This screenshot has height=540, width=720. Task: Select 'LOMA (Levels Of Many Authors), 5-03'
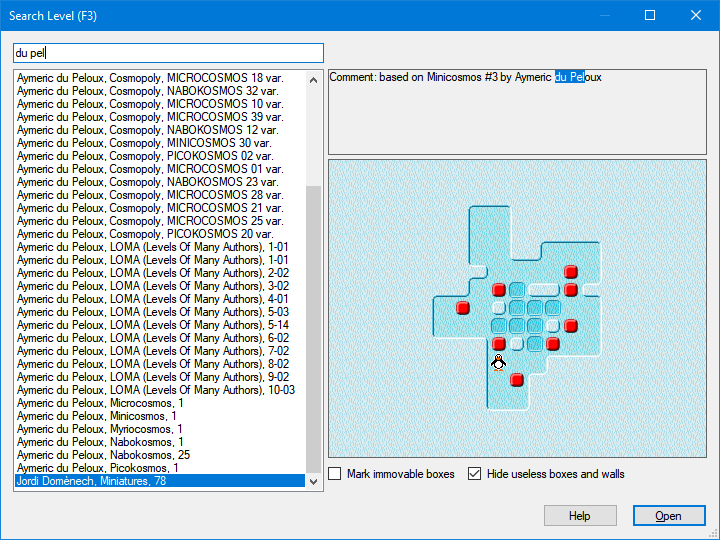tap(160, 312)
